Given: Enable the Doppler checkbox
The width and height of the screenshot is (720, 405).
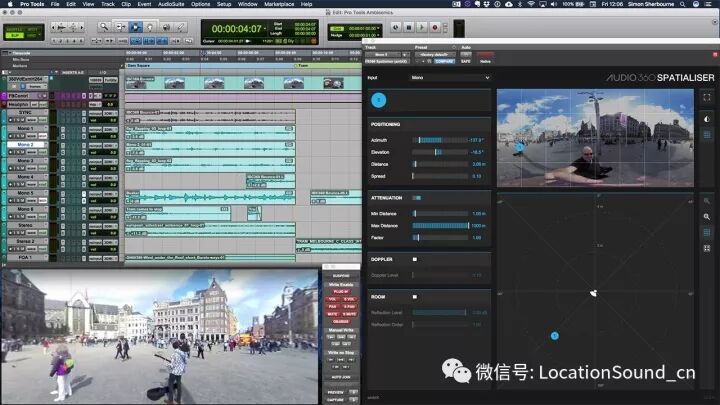Looking at the screenshot, I should pos(415,259).
